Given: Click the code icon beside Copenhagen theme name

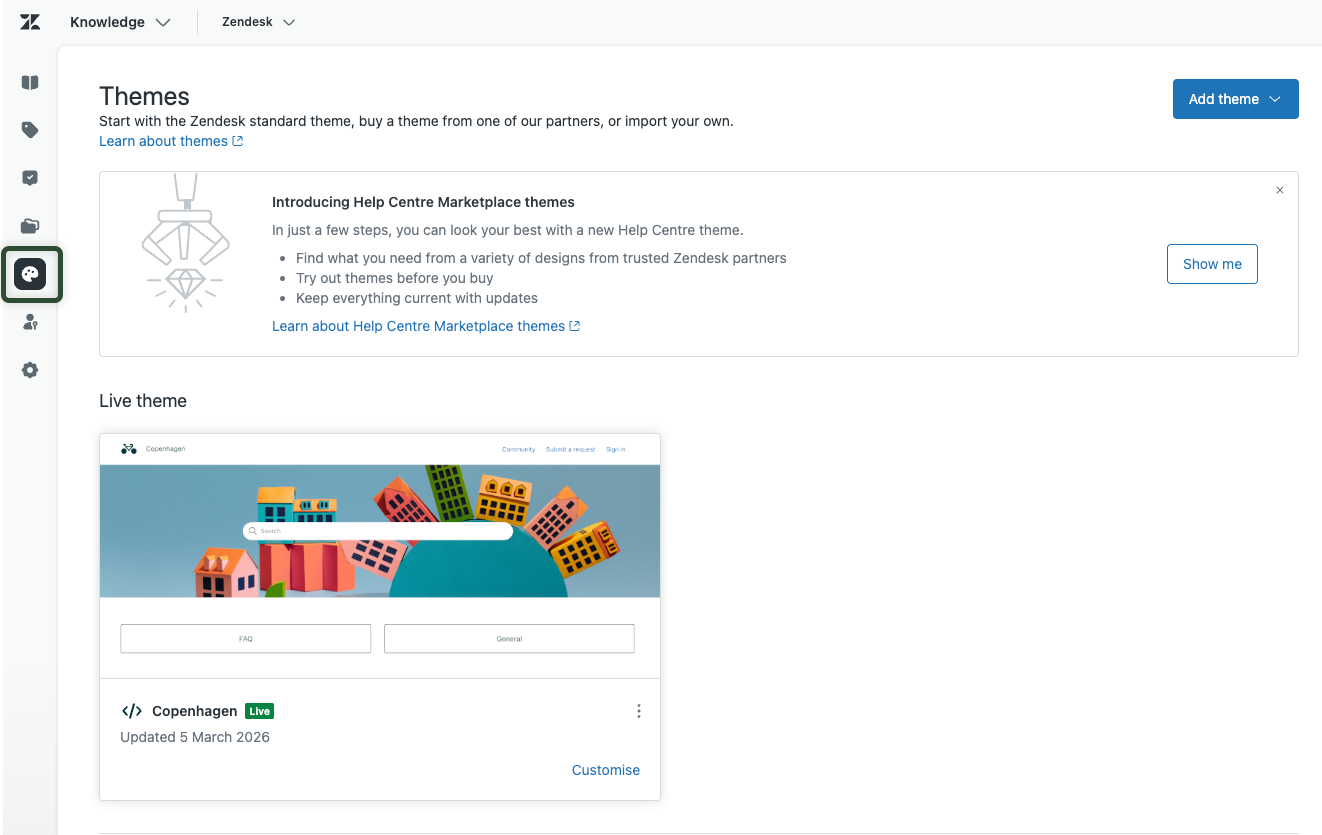Looking at the screenshot, I should coord(131,710).
